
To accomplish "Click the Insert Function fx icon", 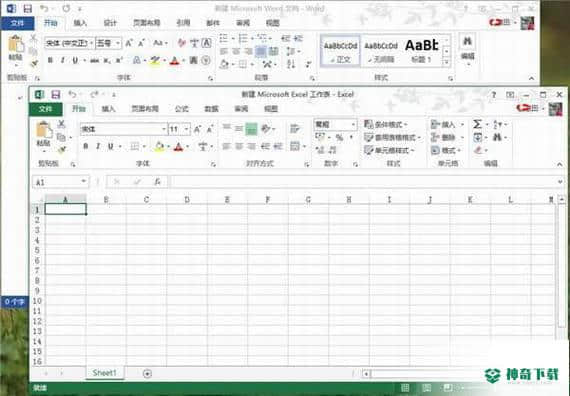I will pyautogui.click(x=157, y=181).
